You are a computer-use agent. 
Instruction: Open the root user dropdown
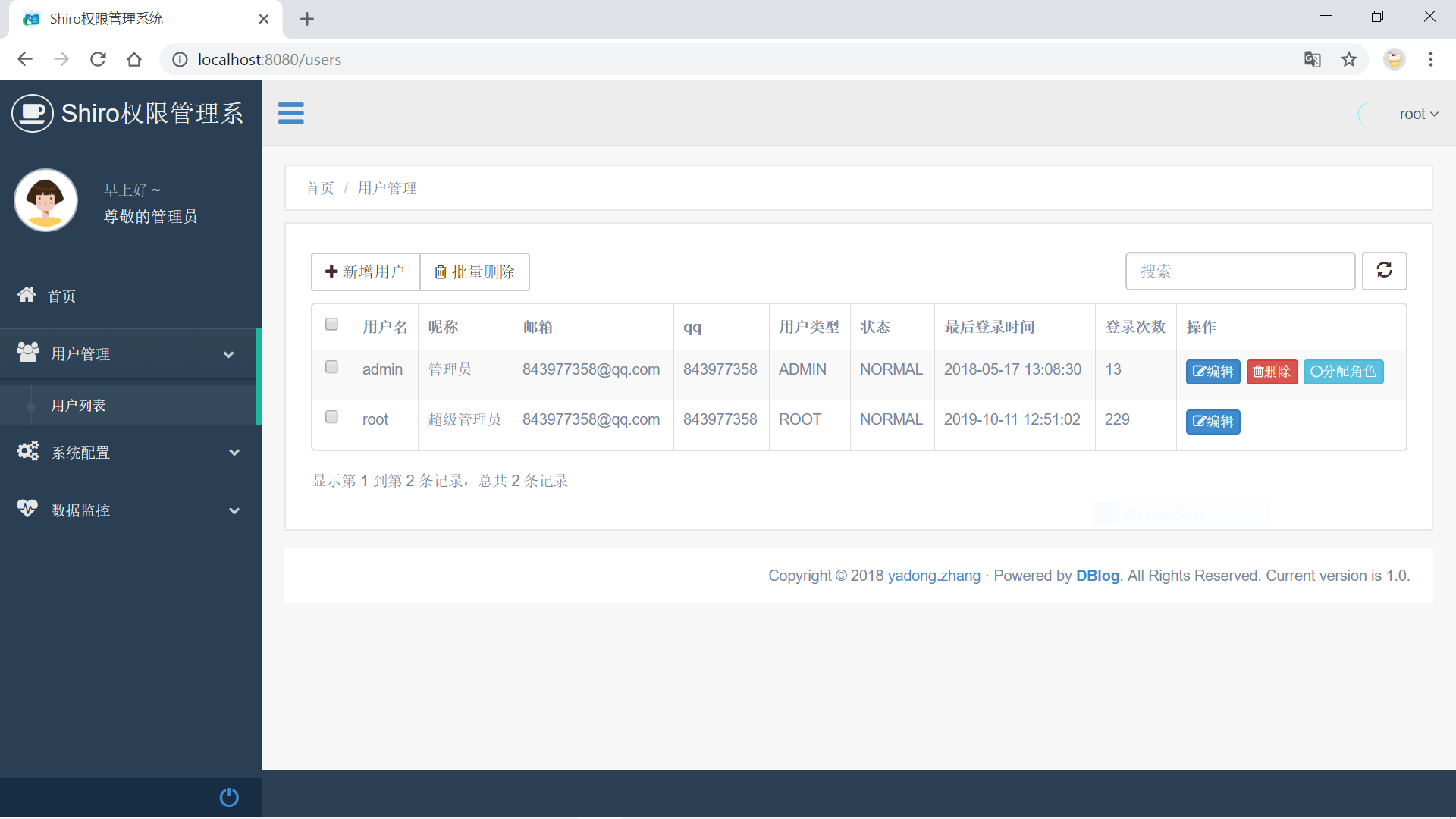point(1418,114)
